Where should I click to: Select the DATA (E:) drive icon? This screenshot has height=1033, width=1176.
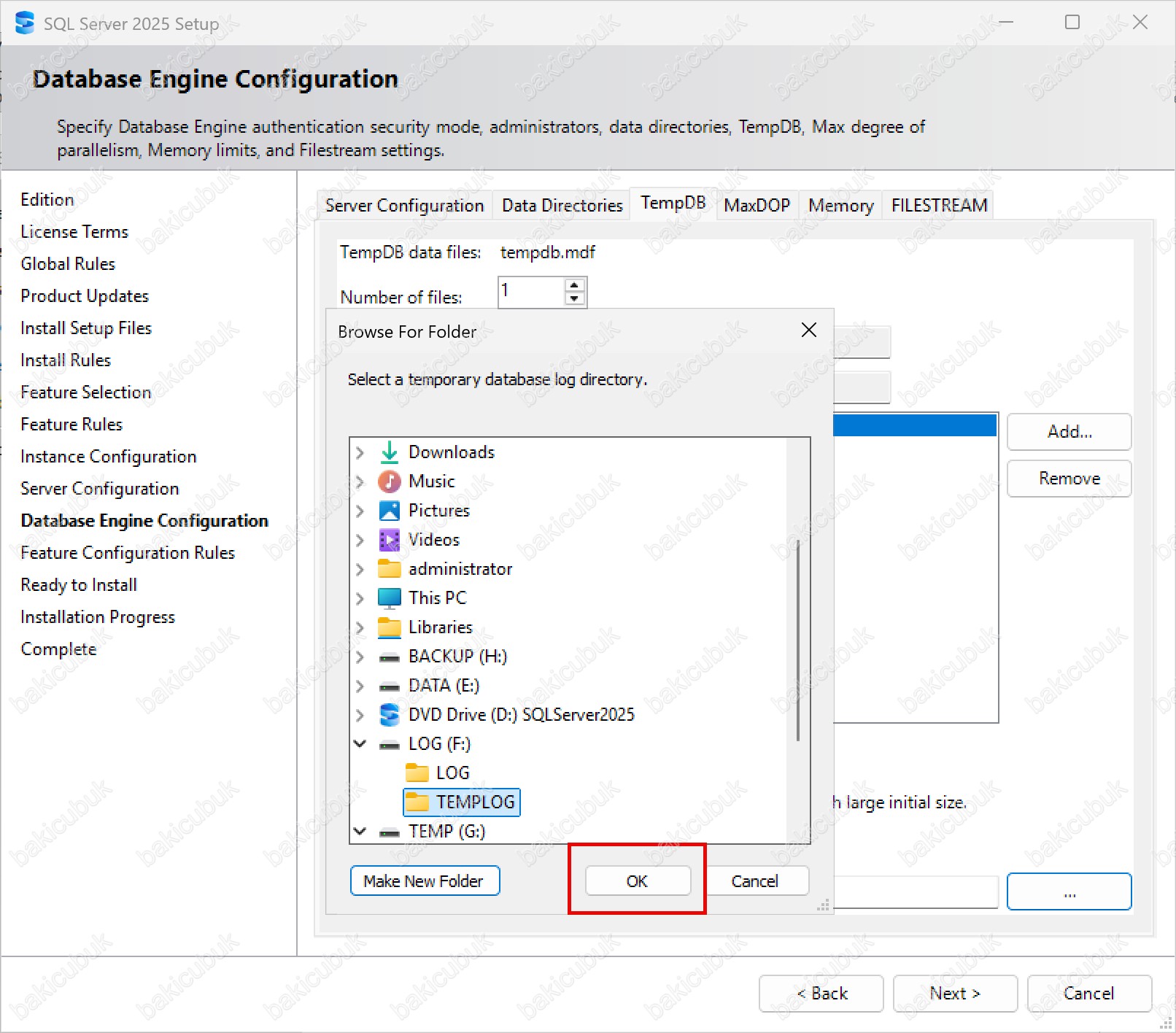[x=390, y=686]
